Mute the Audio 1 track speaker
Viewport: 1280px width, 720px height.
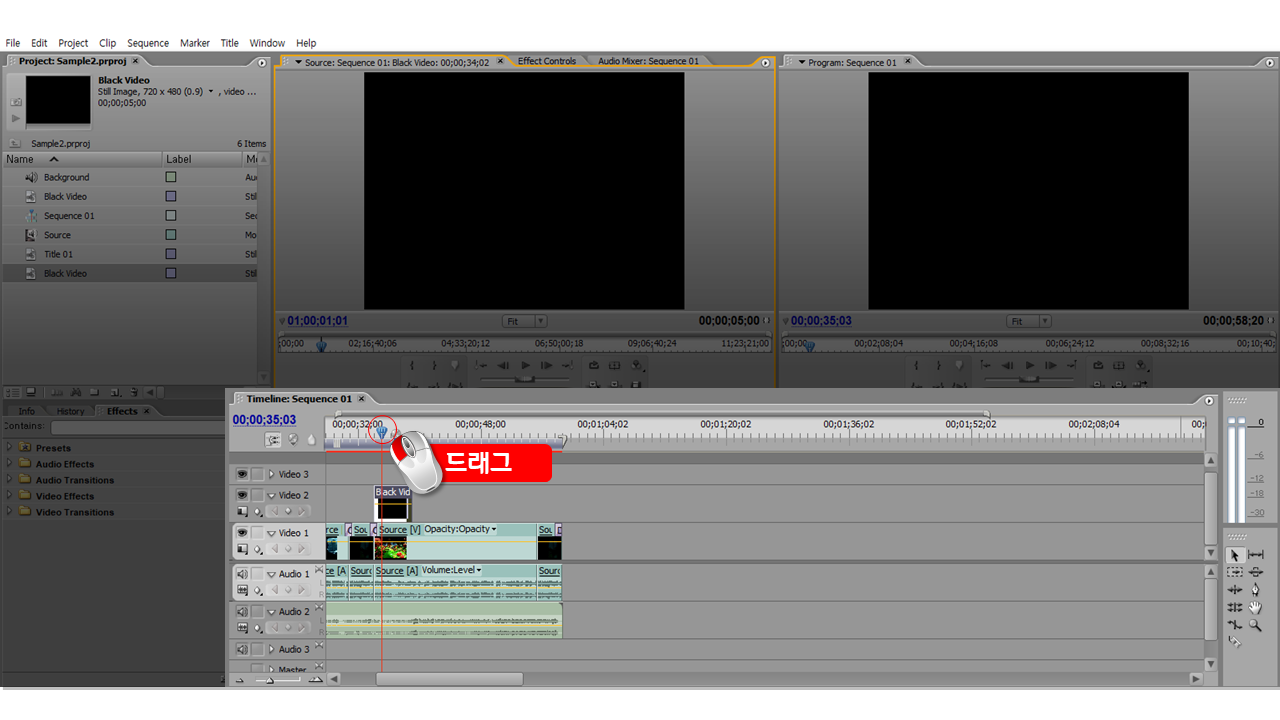tap(241, 574)
